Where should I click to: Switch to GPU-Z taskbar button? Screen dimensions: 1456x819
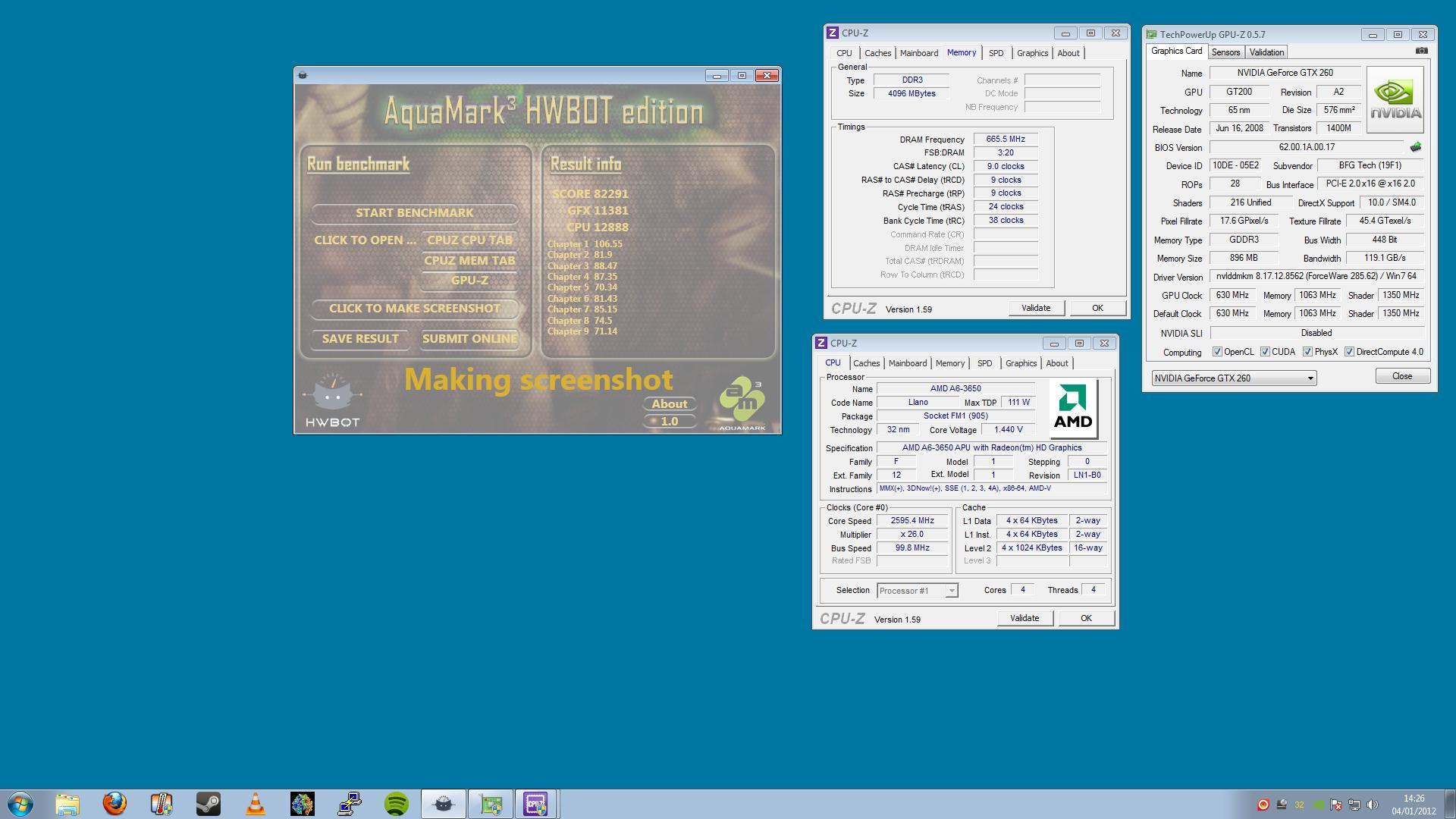point(491,804)
